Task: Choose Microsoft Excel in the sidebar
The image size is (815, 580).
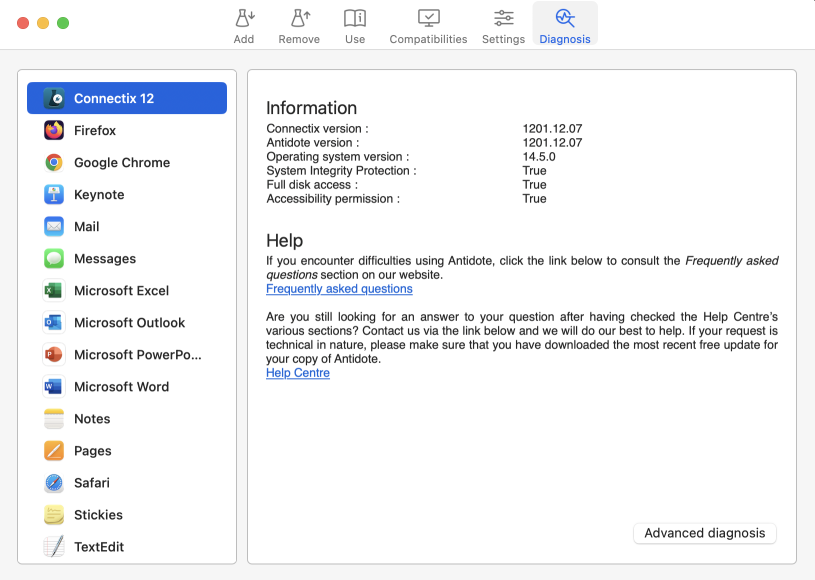Action: coord(121,291)
